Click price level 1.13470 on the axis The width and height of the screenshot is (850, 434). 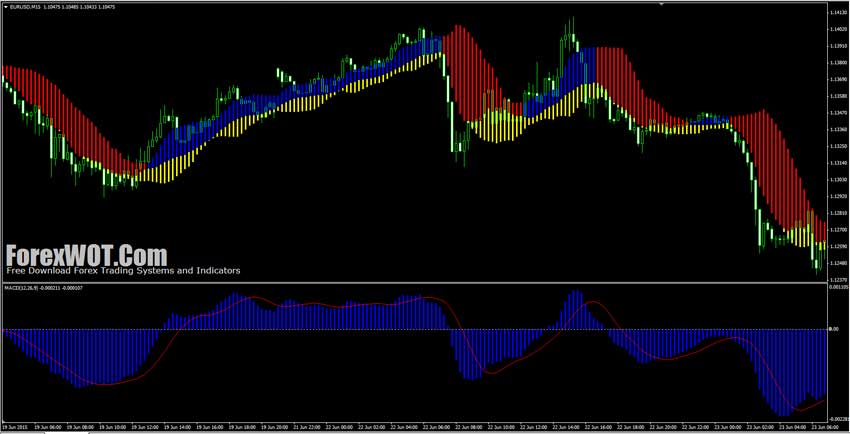click(x=838, y=112)
